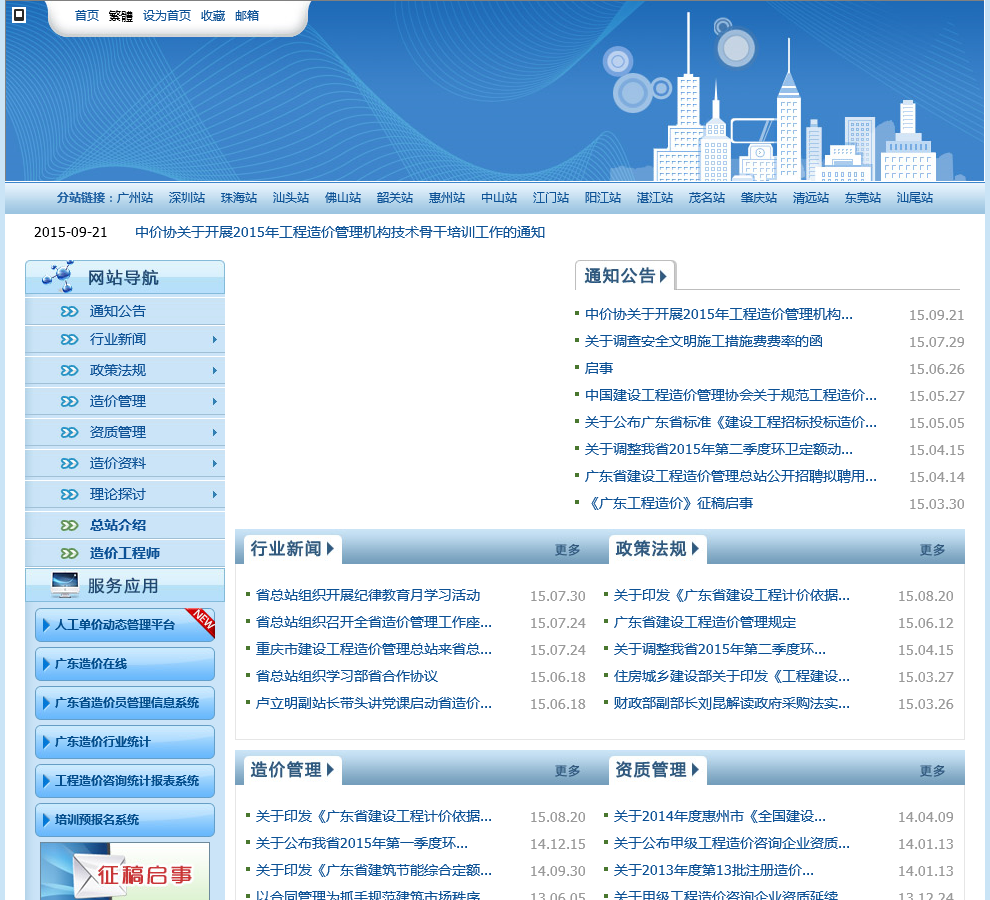Switch to 繁體 in the top menu

(x=120, y=16)
